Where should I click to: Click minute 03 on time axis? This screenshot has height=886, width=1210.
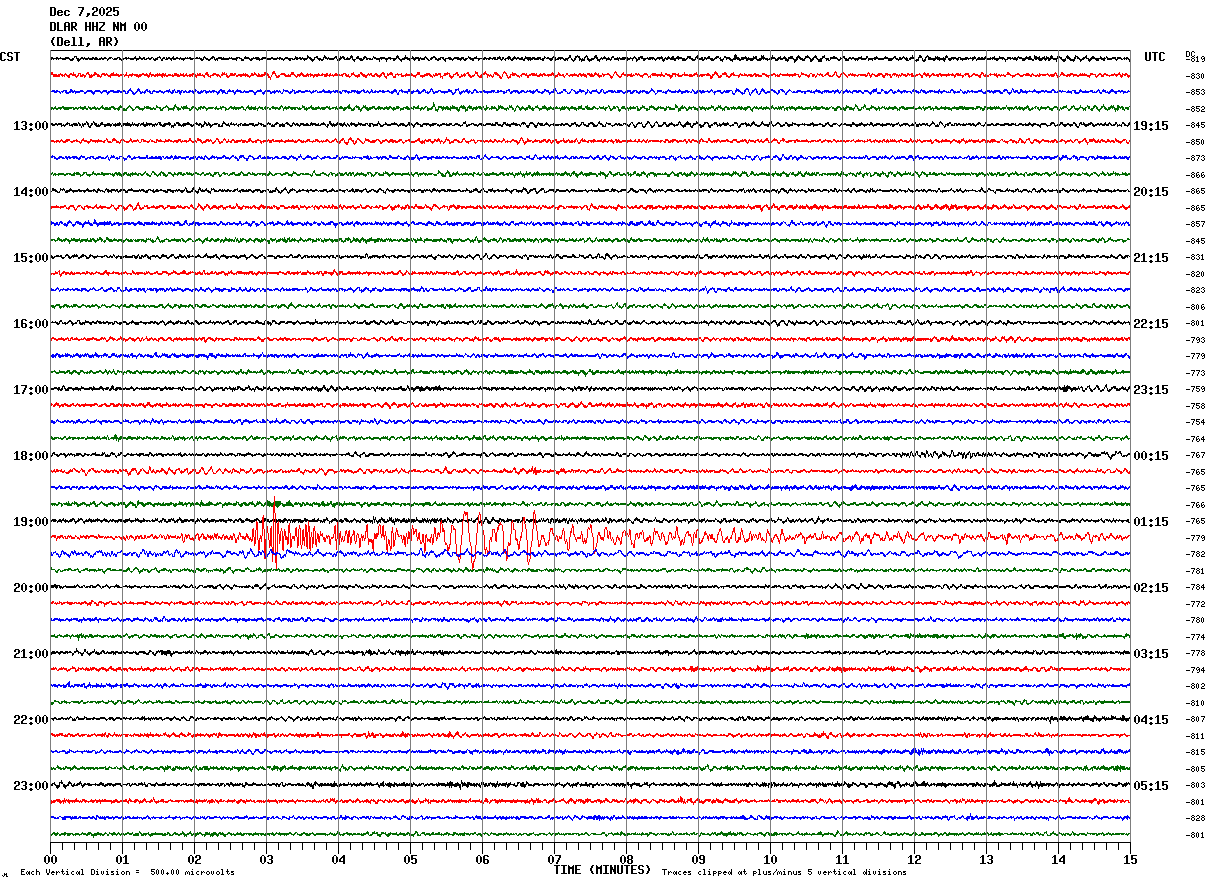pyautogui.click(x=266, y=859)
